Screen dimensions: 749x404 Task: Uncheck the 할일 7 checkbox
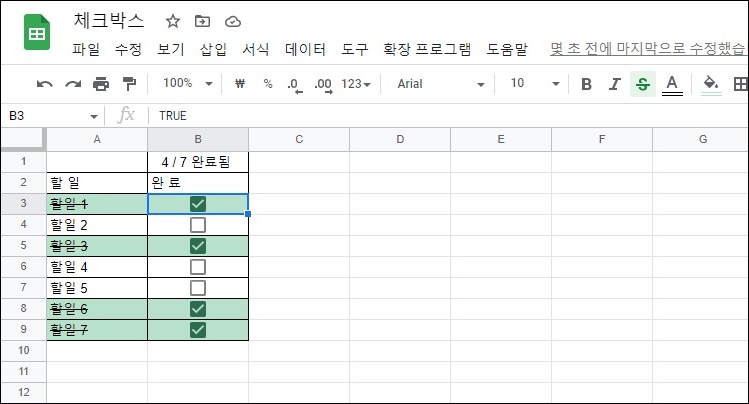[x=198, y=330]
